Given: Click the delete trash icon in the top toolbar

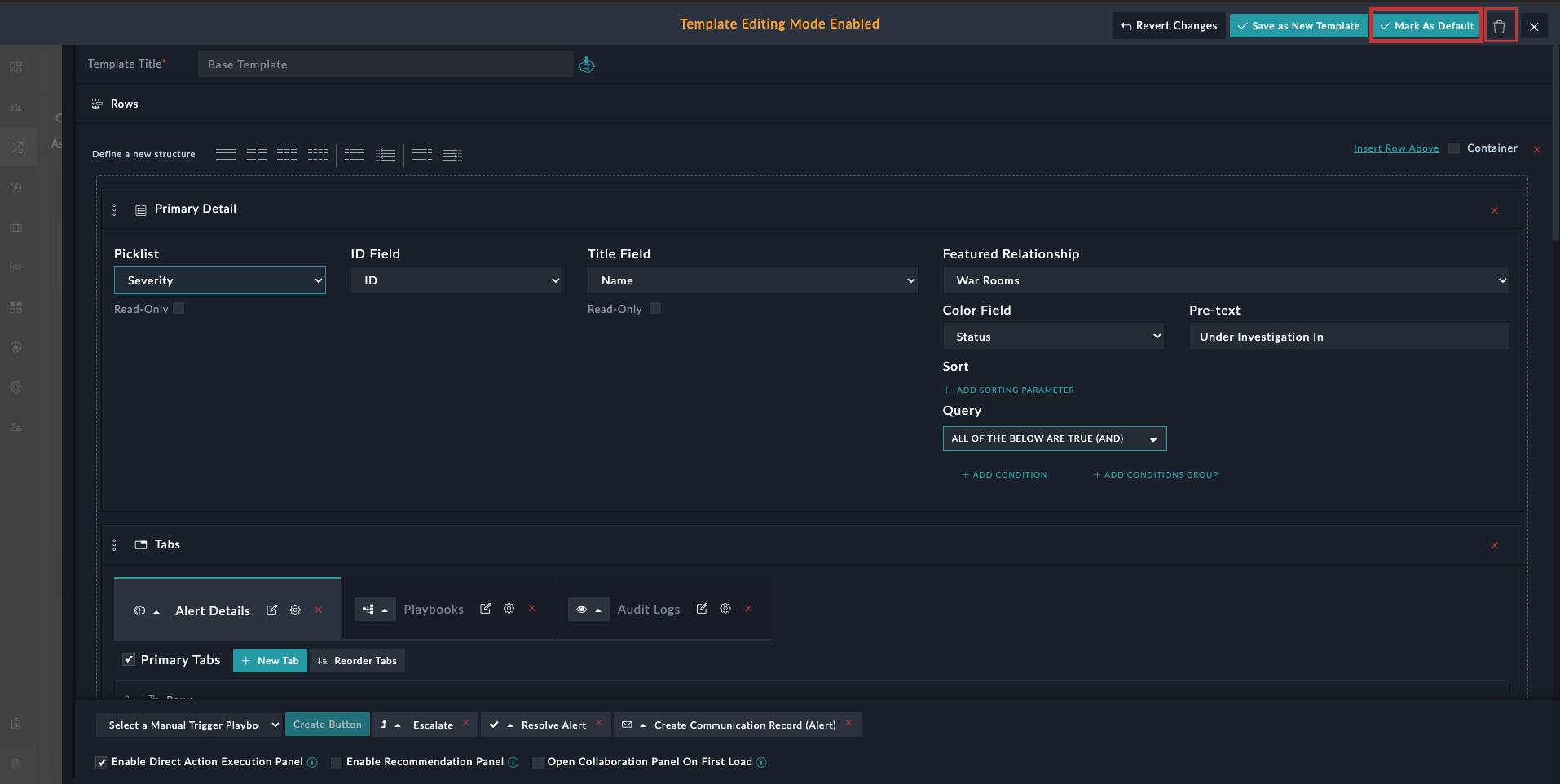Looking at the screenshot, I should click(1500, 25).
